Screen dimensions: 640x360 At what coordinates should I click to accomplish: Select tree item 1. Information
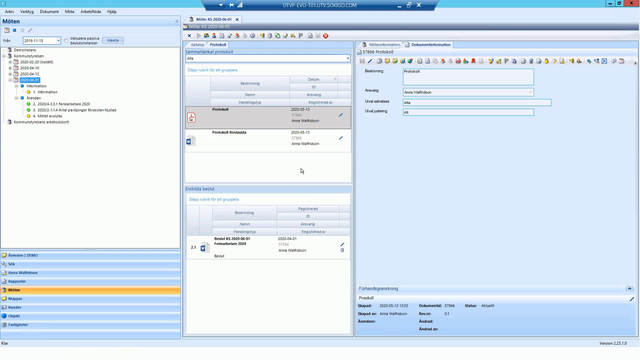[x=45, y=92]
